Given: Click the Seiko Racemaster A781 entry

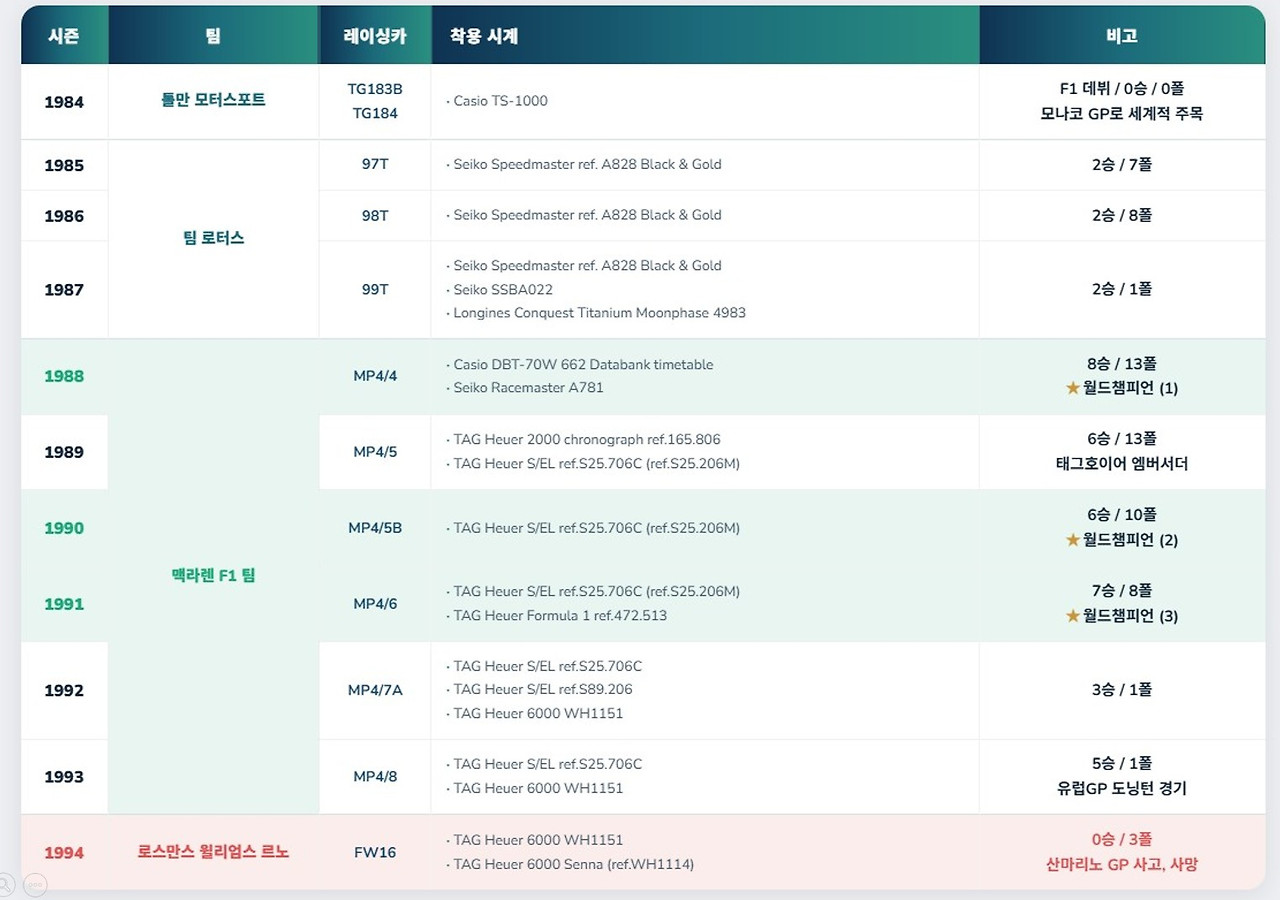Looking at the screenshot, I should (525, 388).
